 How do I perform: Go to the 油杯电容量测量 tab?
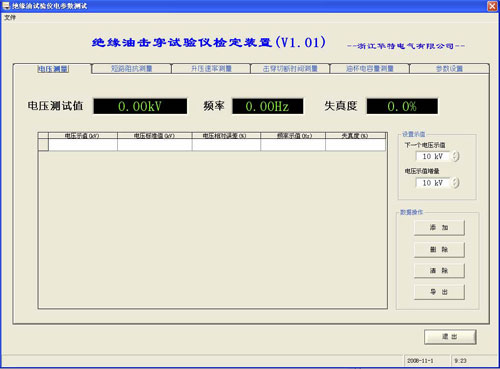(x=370, y=69)
